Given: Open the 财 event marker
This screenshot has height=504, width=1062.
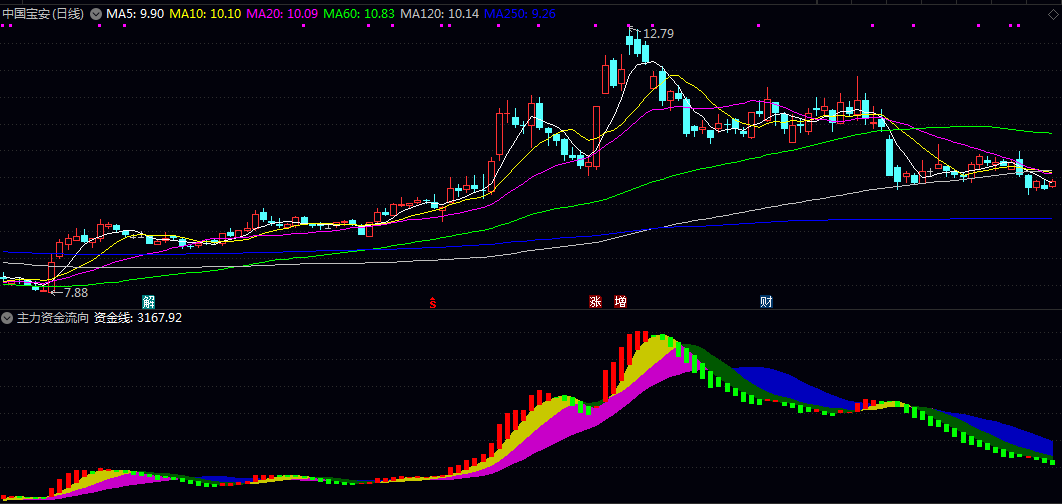Looking at the screenshot, I should coord(766,301).
